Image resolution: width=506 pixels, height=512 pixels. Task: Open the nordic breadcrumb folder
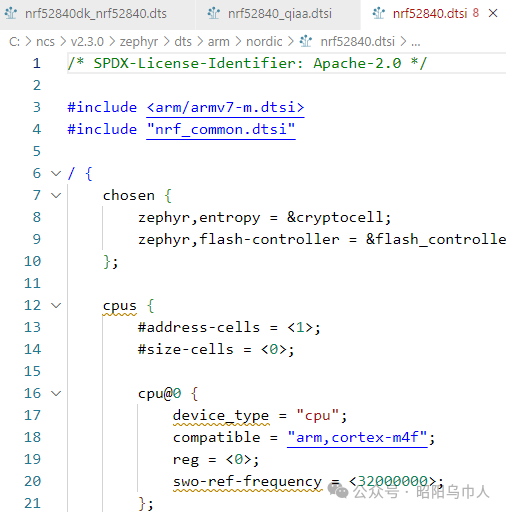pyautogui.click(x=264, y=42)
